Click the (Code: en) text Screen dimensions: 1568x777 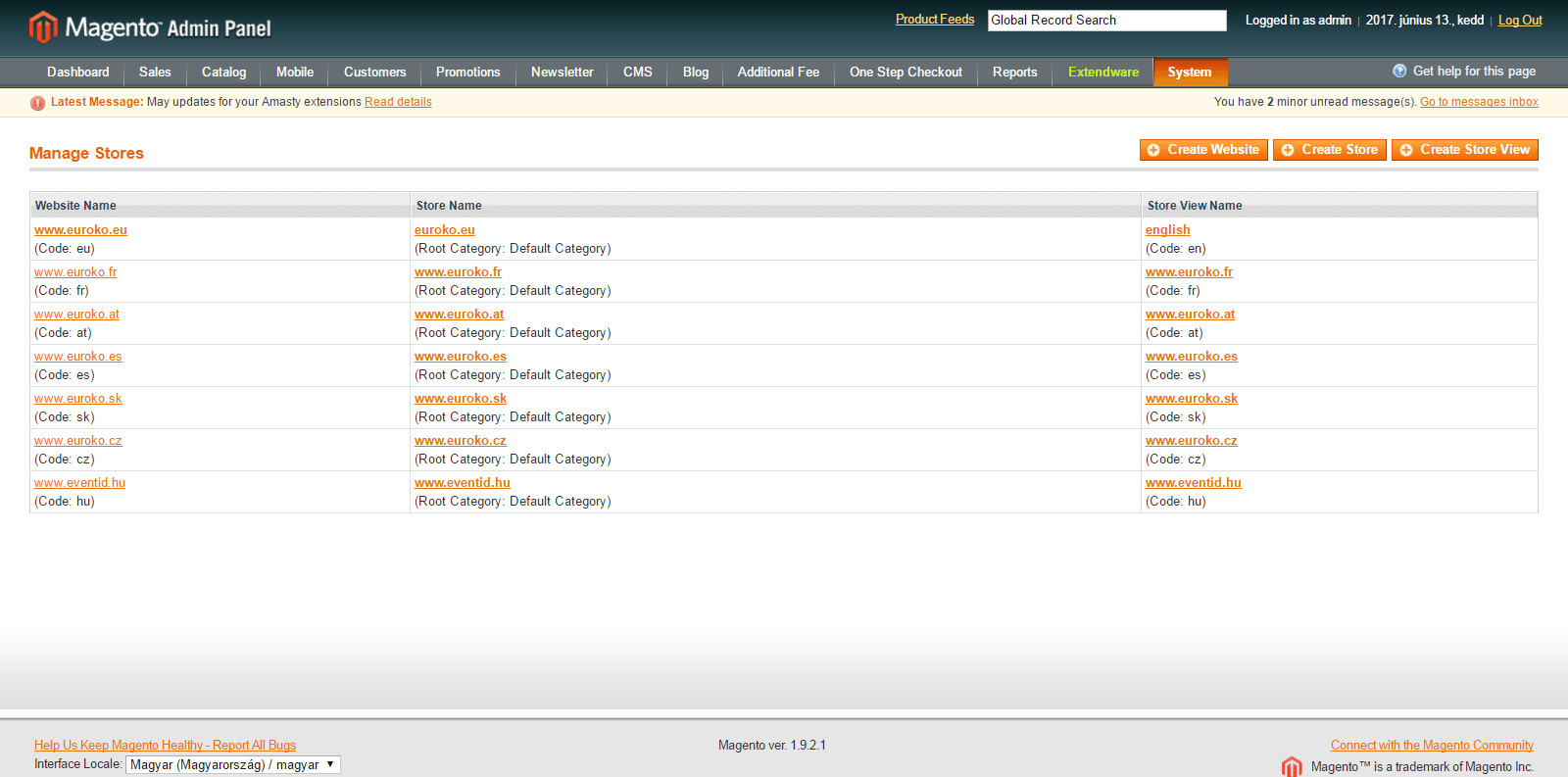(1176, 249)
